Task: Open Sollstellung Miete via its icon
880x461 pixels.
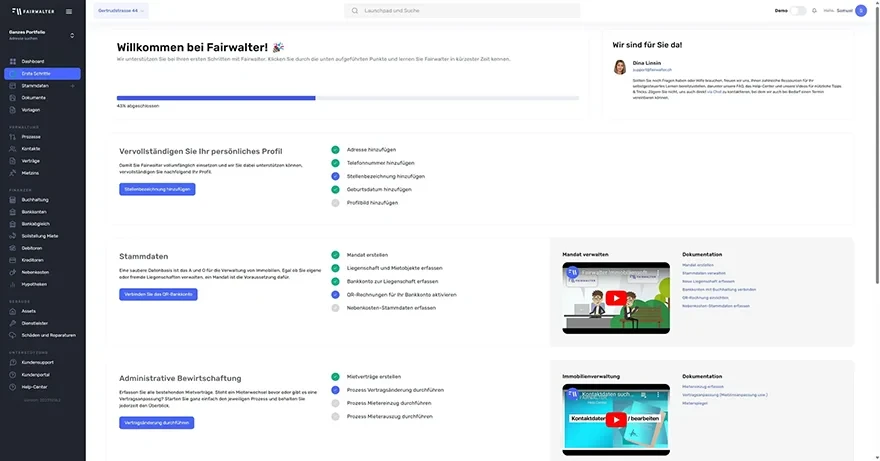Action: coord(13,236)
